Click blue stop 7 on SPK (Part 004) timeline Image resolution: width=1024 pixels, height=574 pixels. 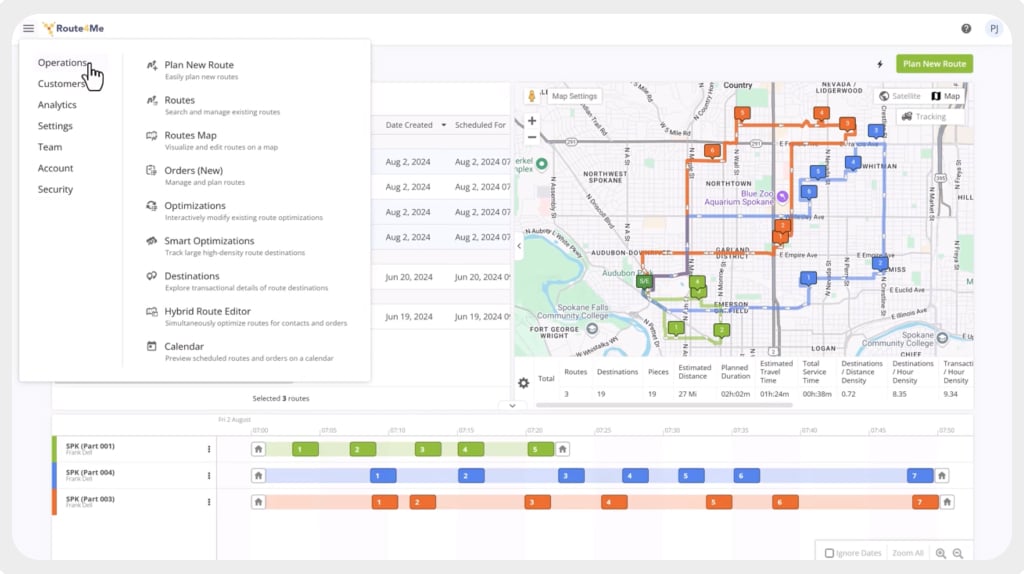[920, 475]
